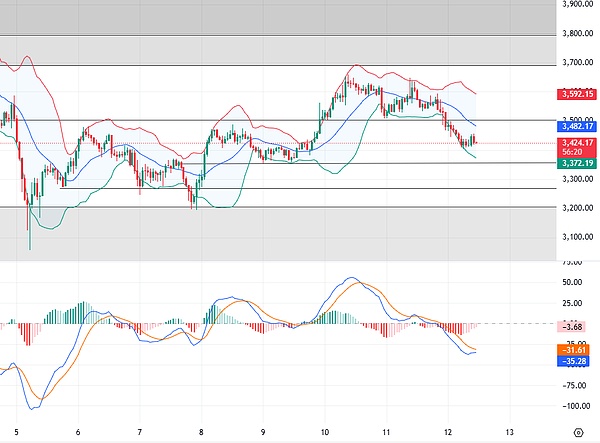Select the pink -3.68 histogram value label
Image resolution: width=600 pixels, height=443 pixels.
[x=576, y=325]
